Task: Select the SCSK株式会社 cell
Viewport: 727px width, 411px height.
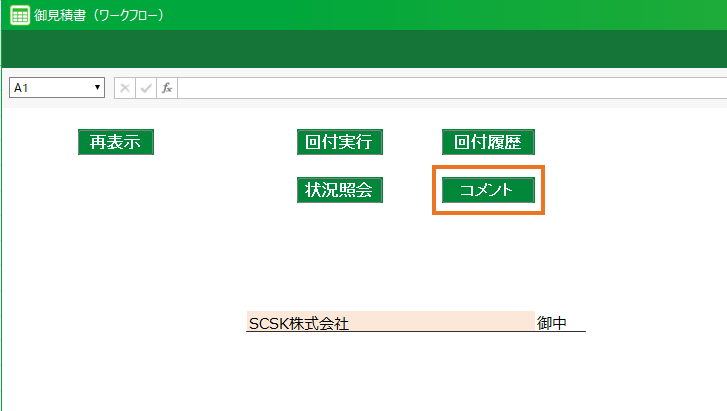Action: point(390,322)
